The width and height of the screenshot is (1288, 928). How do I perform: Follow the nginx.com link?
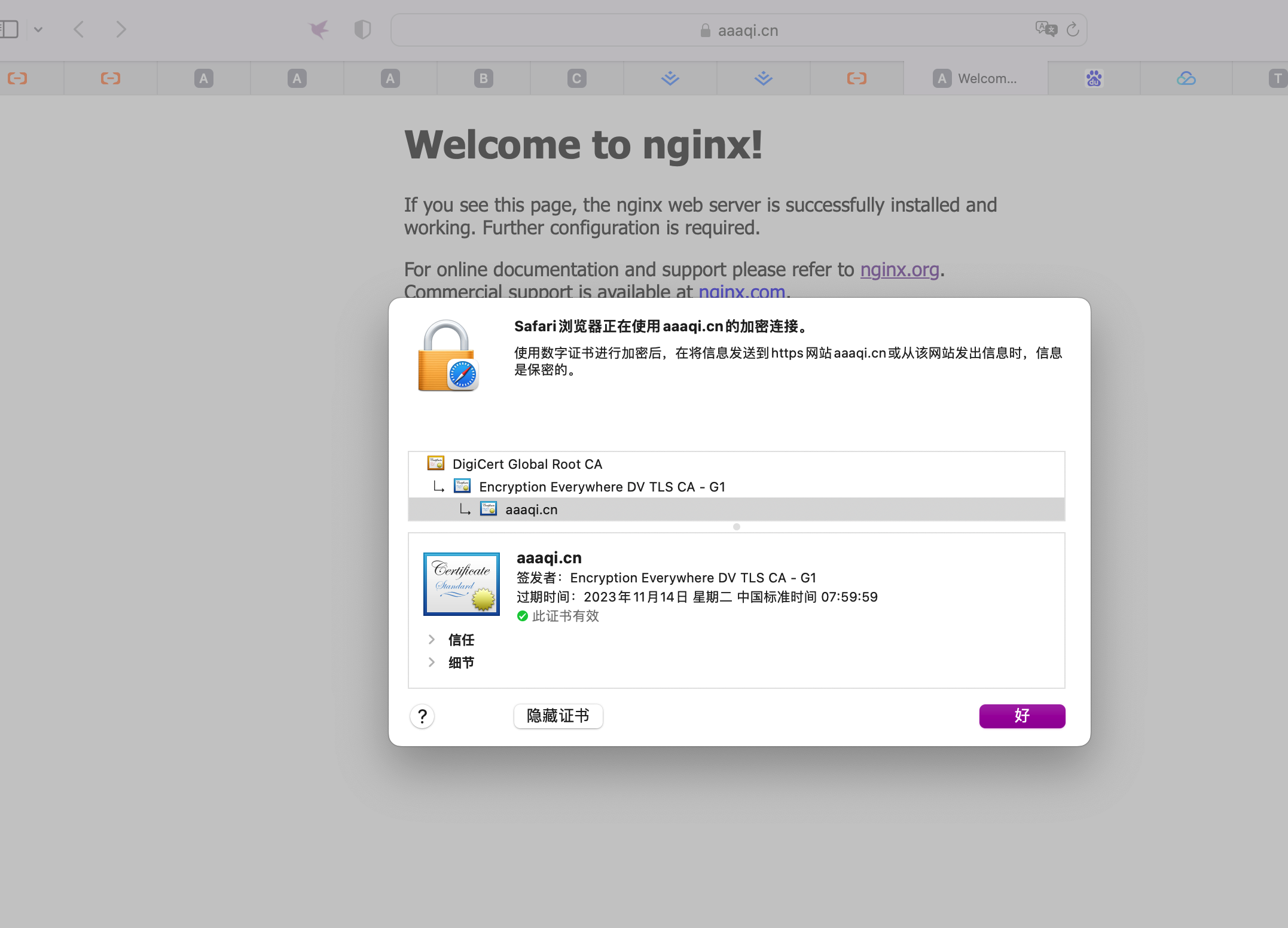(x=741, y=292)
